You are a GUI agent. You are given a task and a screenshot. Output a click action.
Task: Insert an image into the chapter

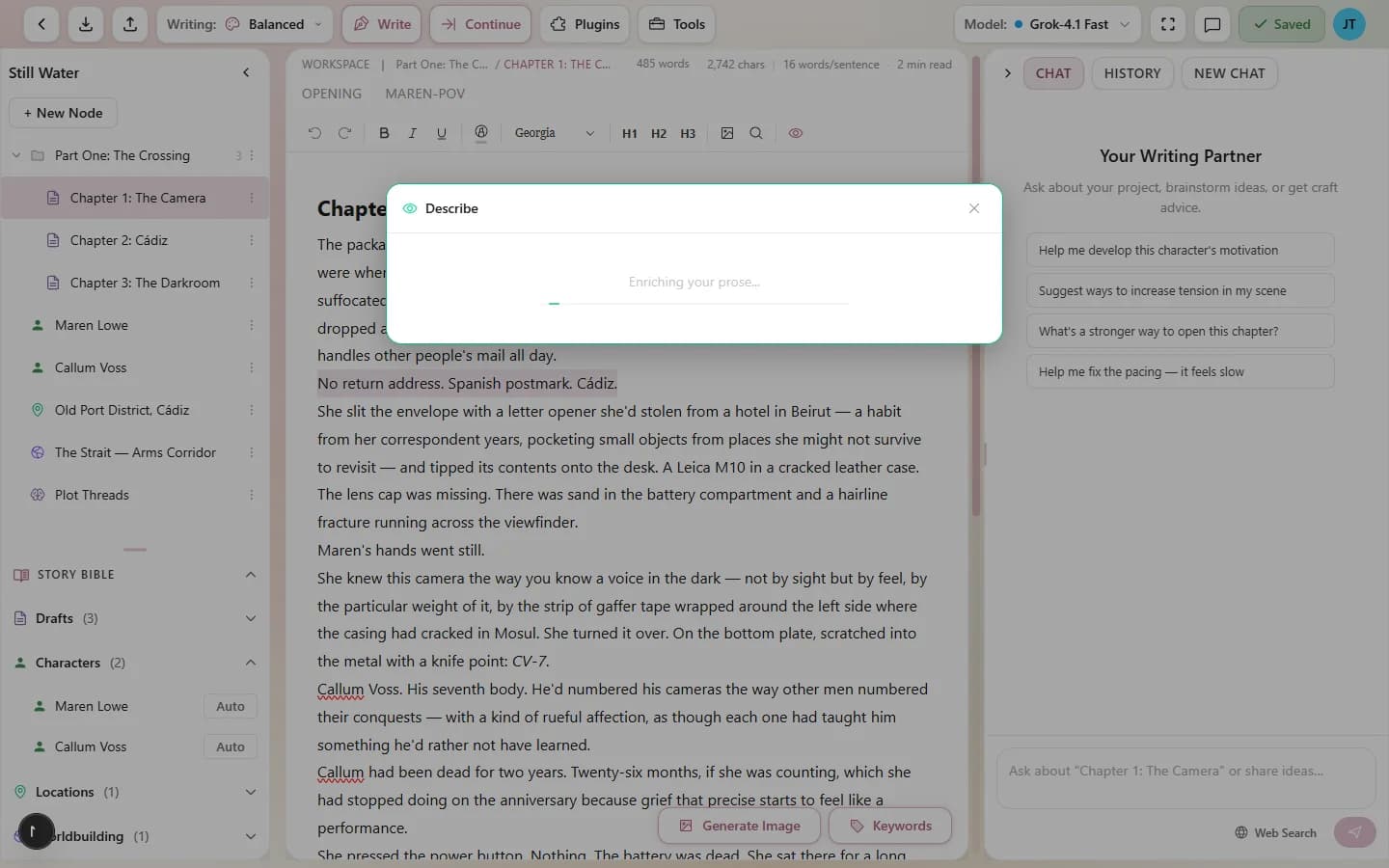pos(727,133)
